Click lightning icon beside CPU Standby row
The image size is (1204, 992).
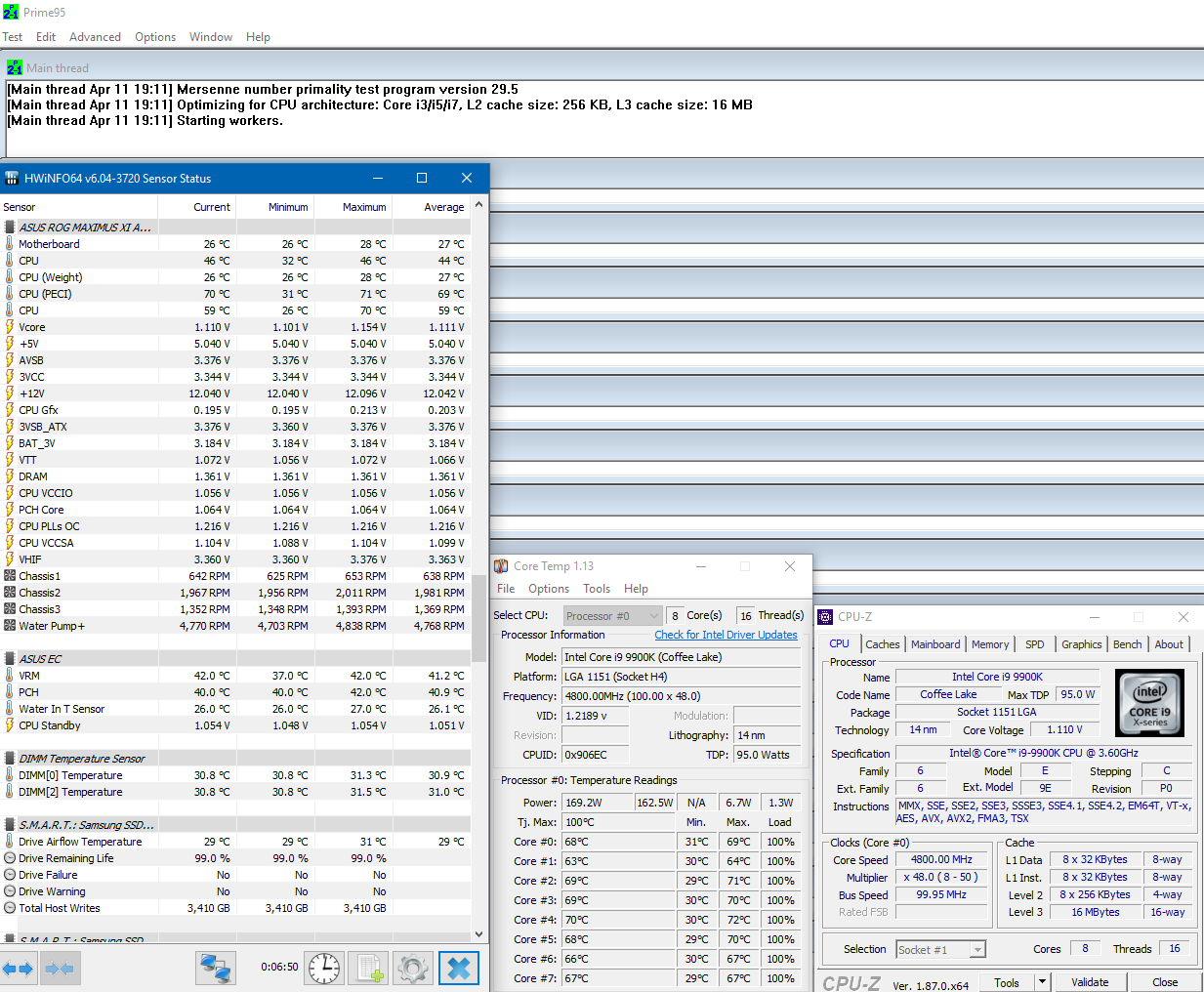(10, 725)
